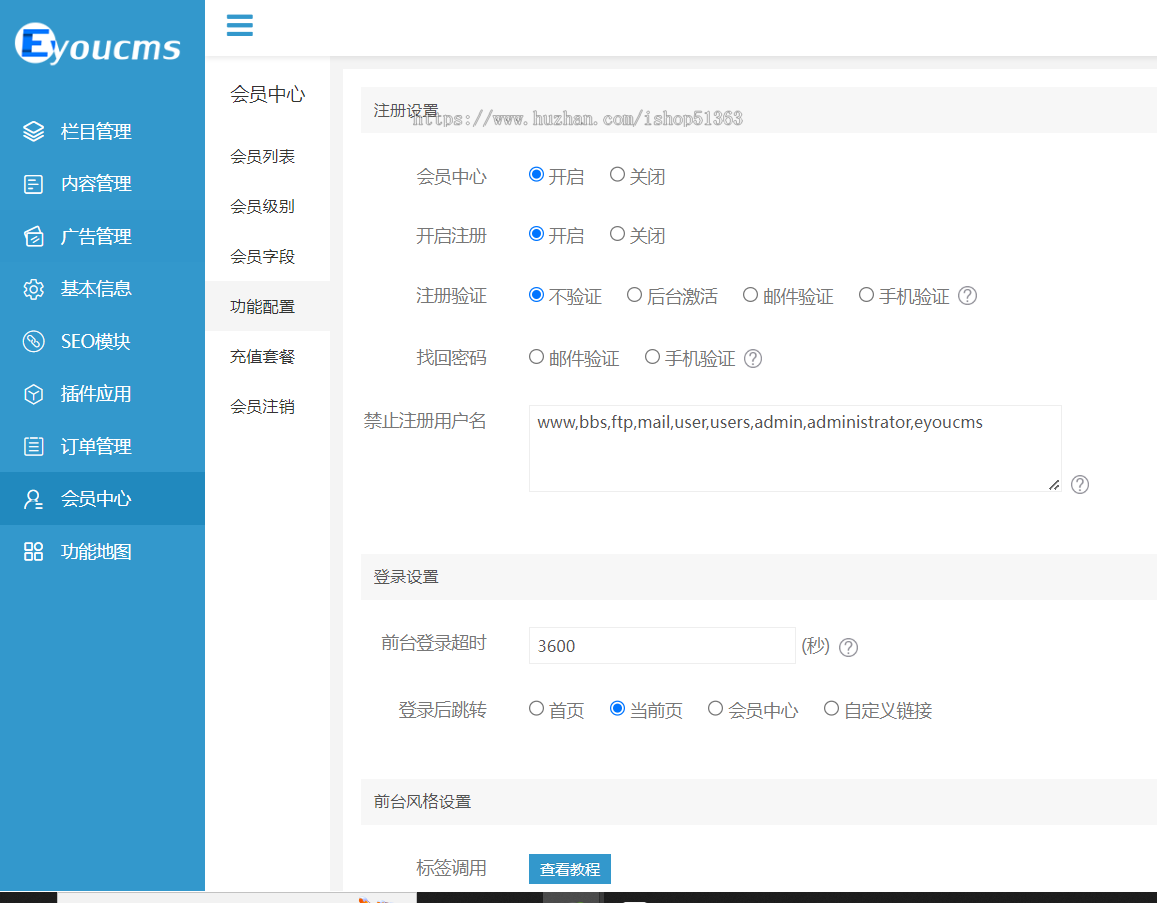The width and height of the screenshot is (1157, 903).
Task: Click the 功能地图 grid icon
Action: (x=33, y=551)
